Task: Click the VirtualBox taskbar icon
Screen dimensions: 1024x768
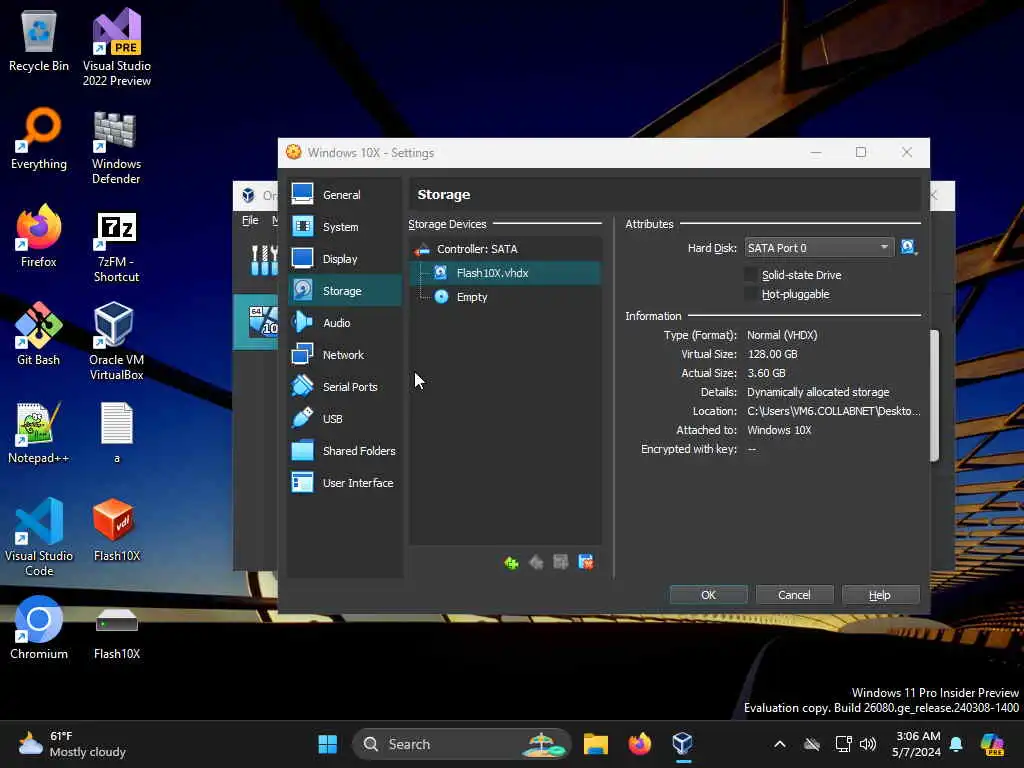Action: (682, 744)
